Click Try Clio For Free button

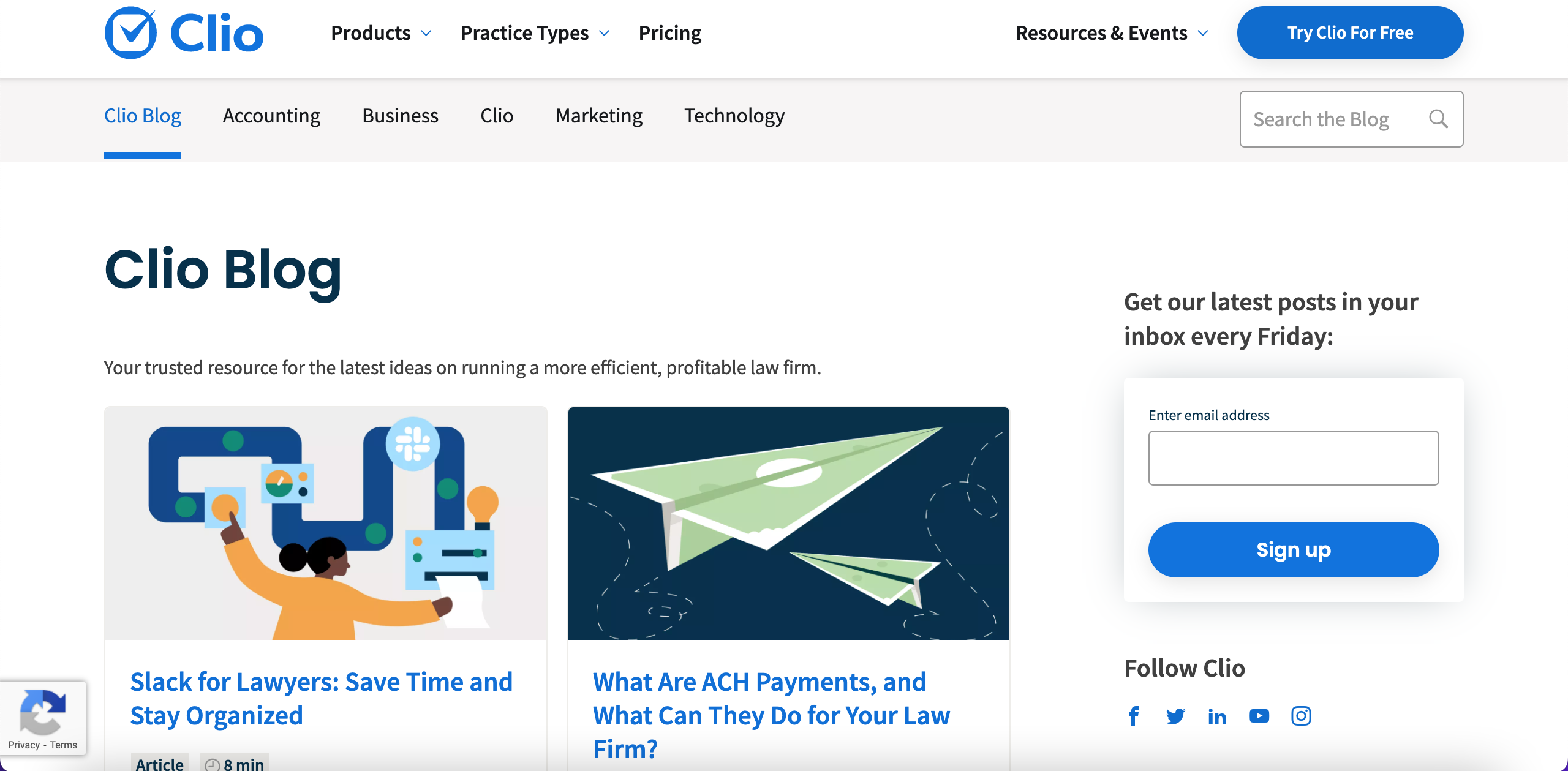click(1350, 33)
